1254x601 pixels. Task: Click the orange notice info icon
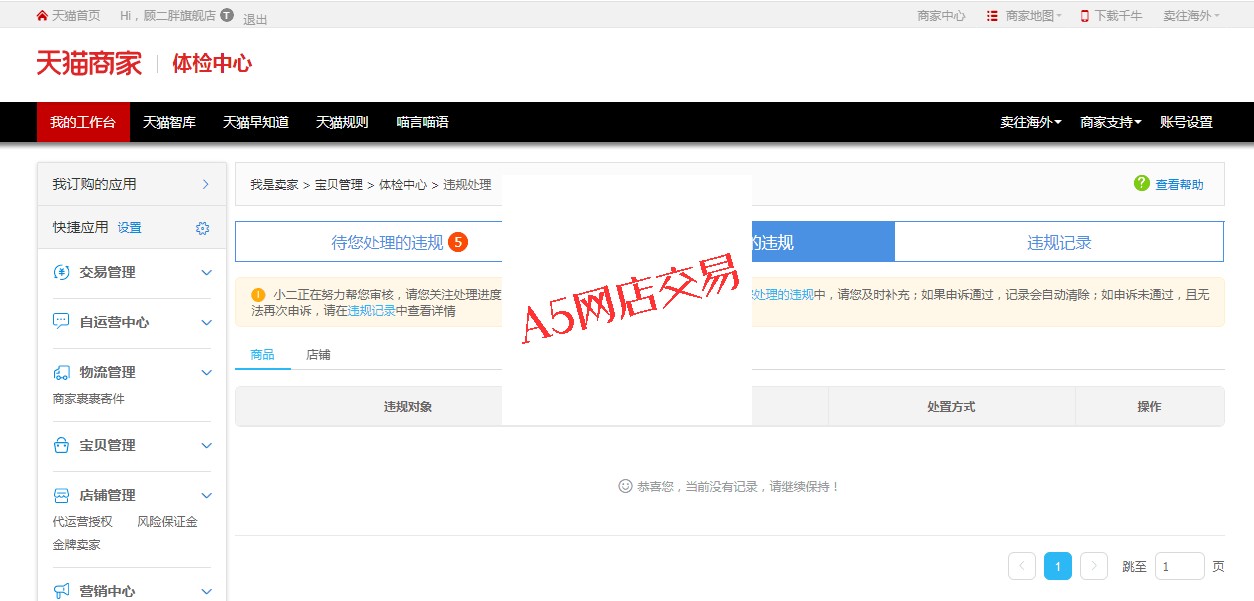(x=258, y=295)
